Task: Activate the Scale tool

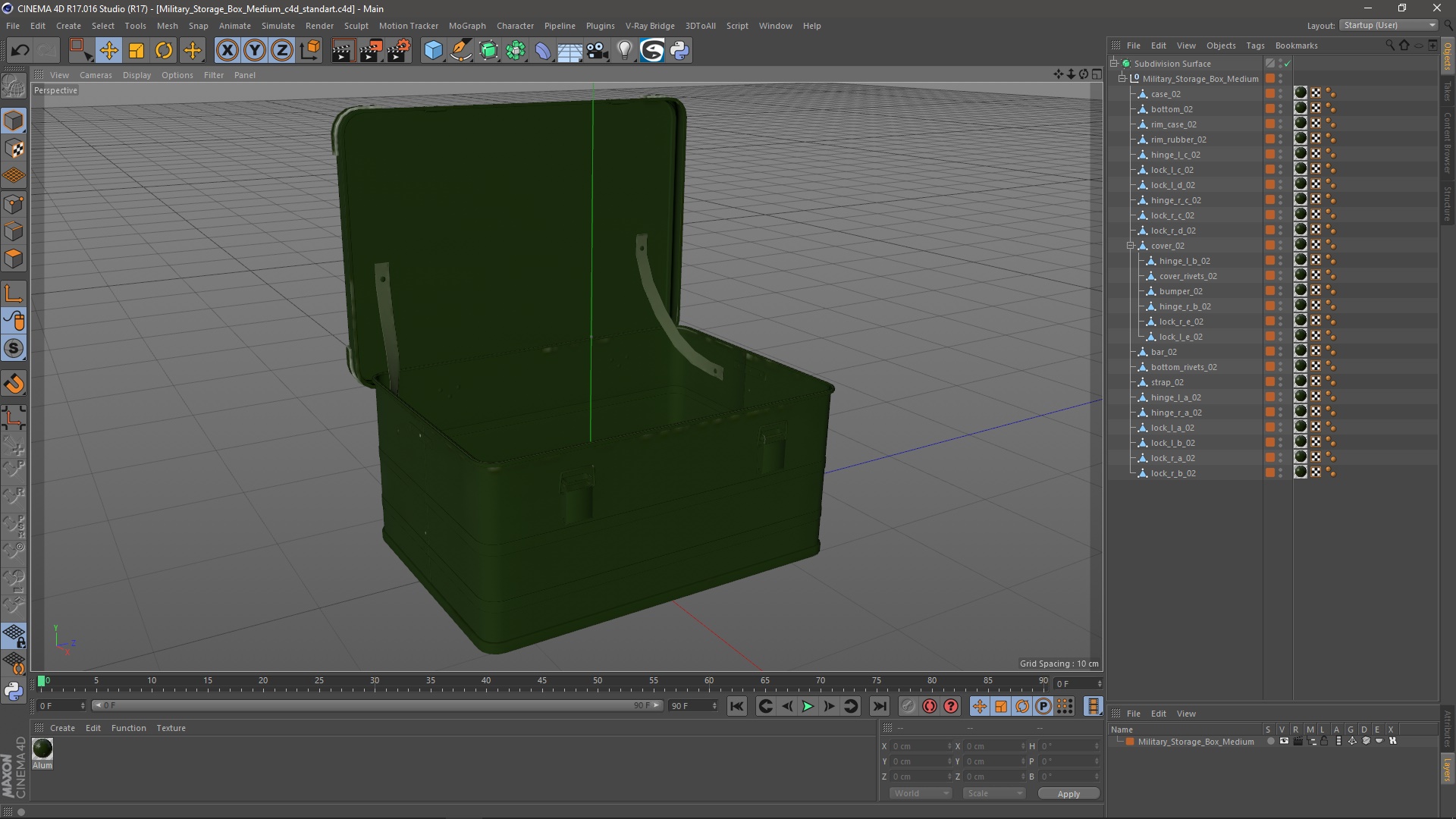Action: (x=136, y=51)
